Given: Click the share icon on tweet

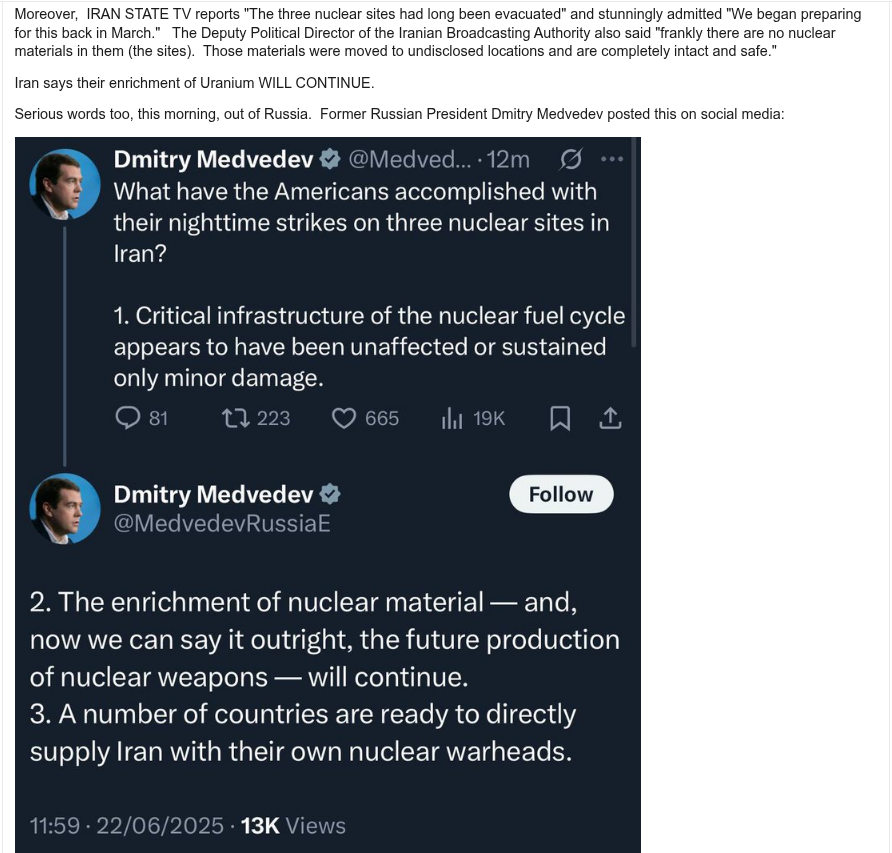Looking at the screenshot, I should pos(610,418).
